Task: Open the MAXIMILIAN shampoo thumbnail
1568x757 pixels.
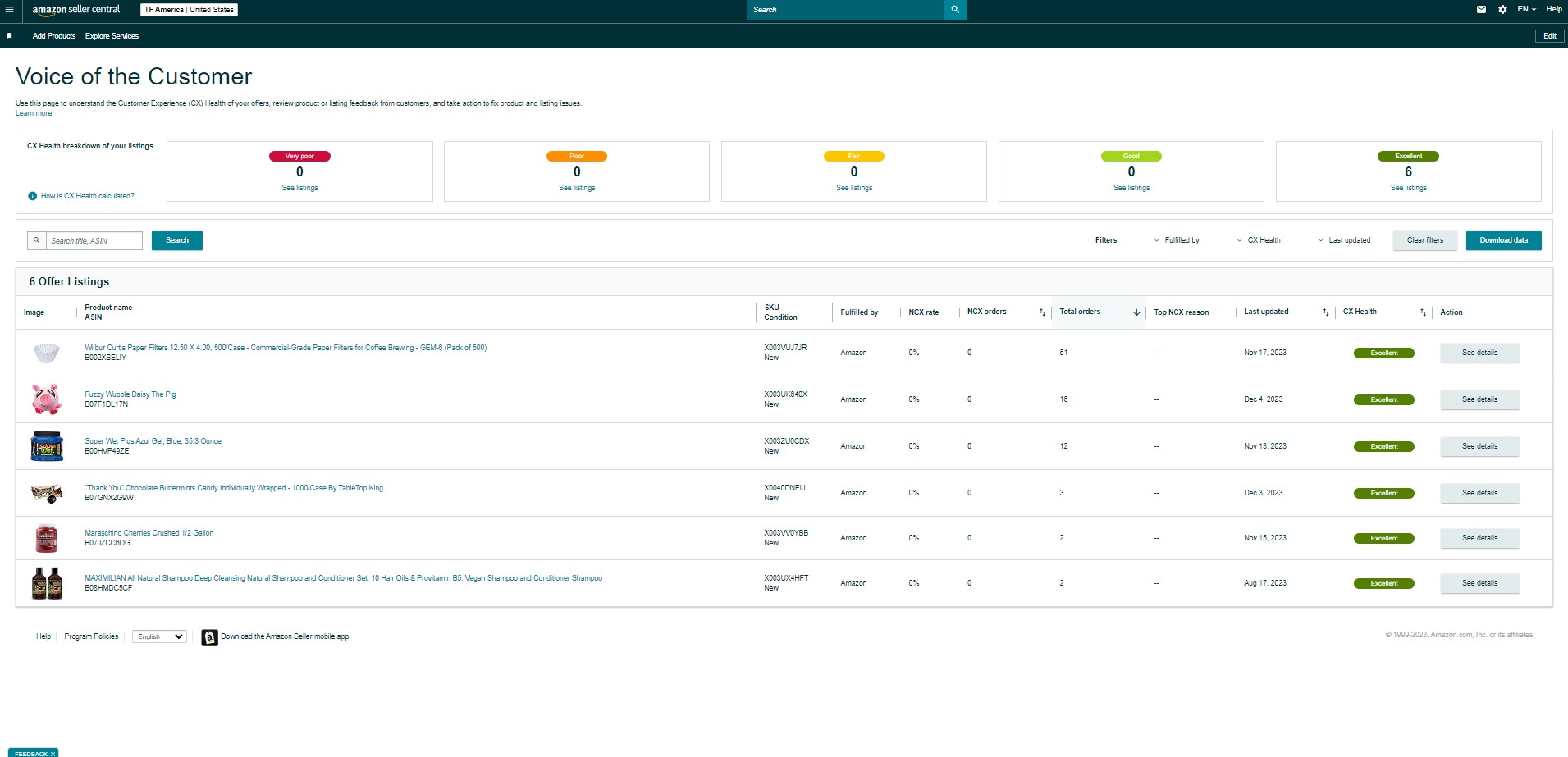Action: click(47, 583)
